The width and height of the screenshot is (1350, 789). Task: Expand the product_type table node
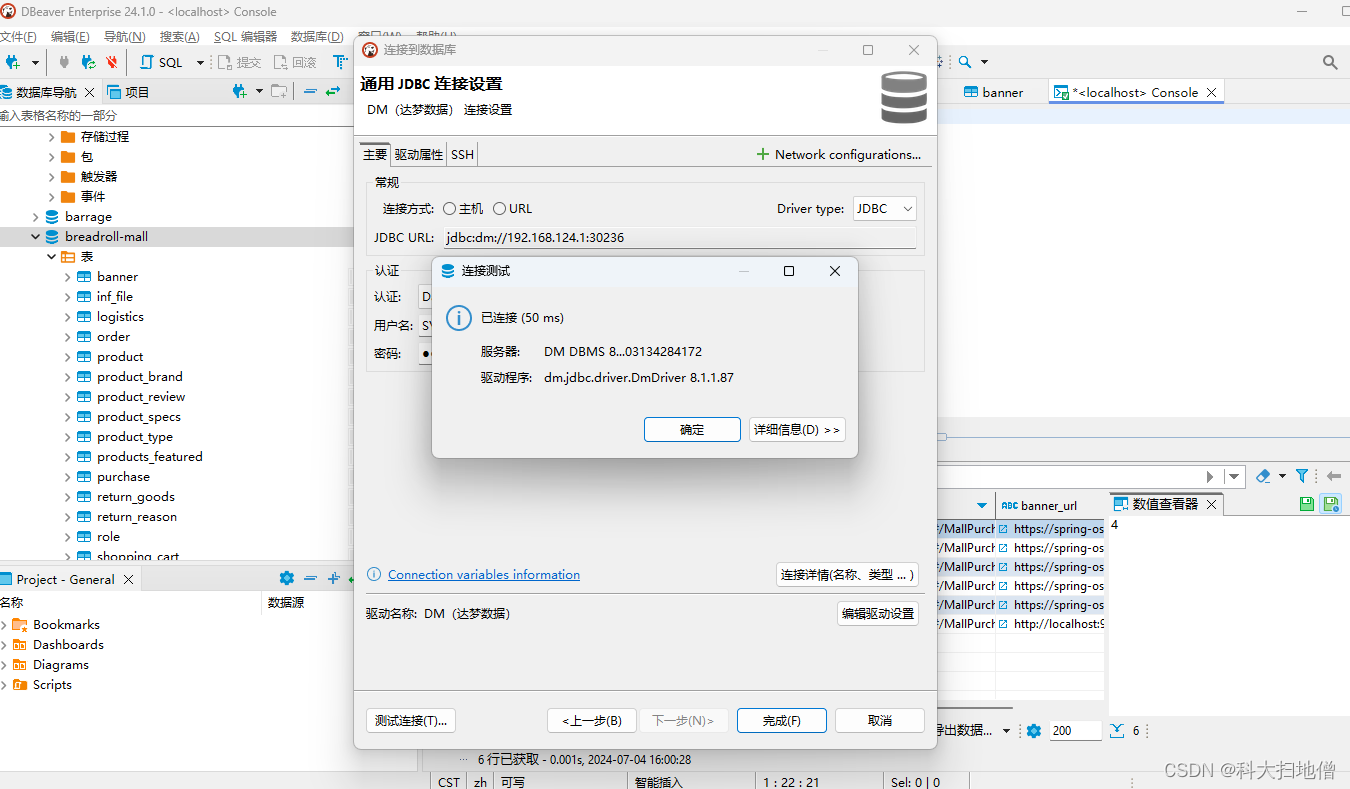[68, 437]
